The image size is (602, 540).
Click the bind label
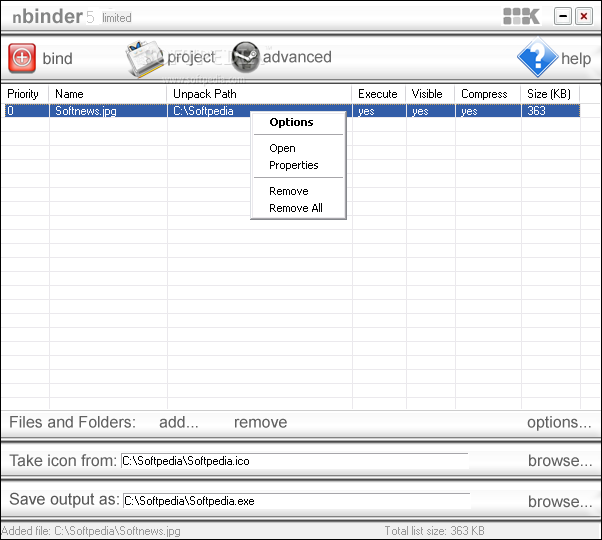[x=57, y=59]
